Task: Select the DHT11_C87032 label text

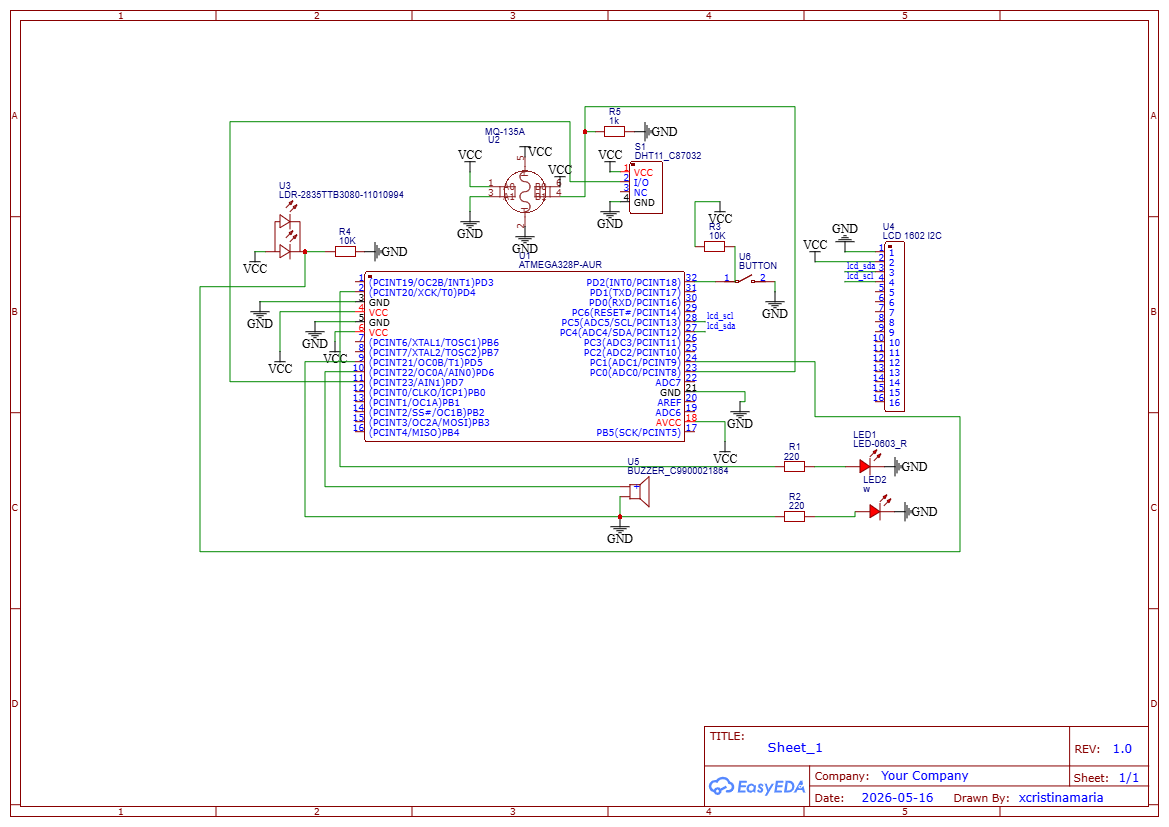Action: coord(667,156)
